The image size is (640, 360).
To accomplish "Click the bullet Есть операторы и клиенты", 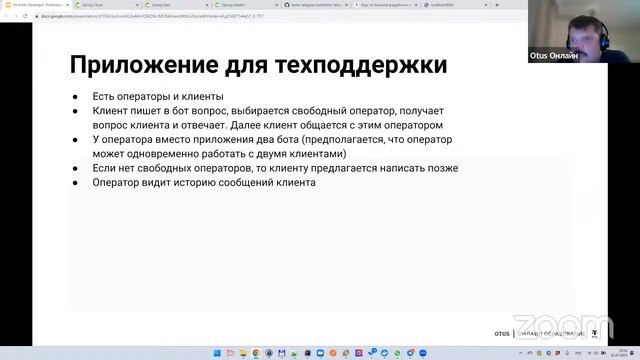I will coord(158,96).
